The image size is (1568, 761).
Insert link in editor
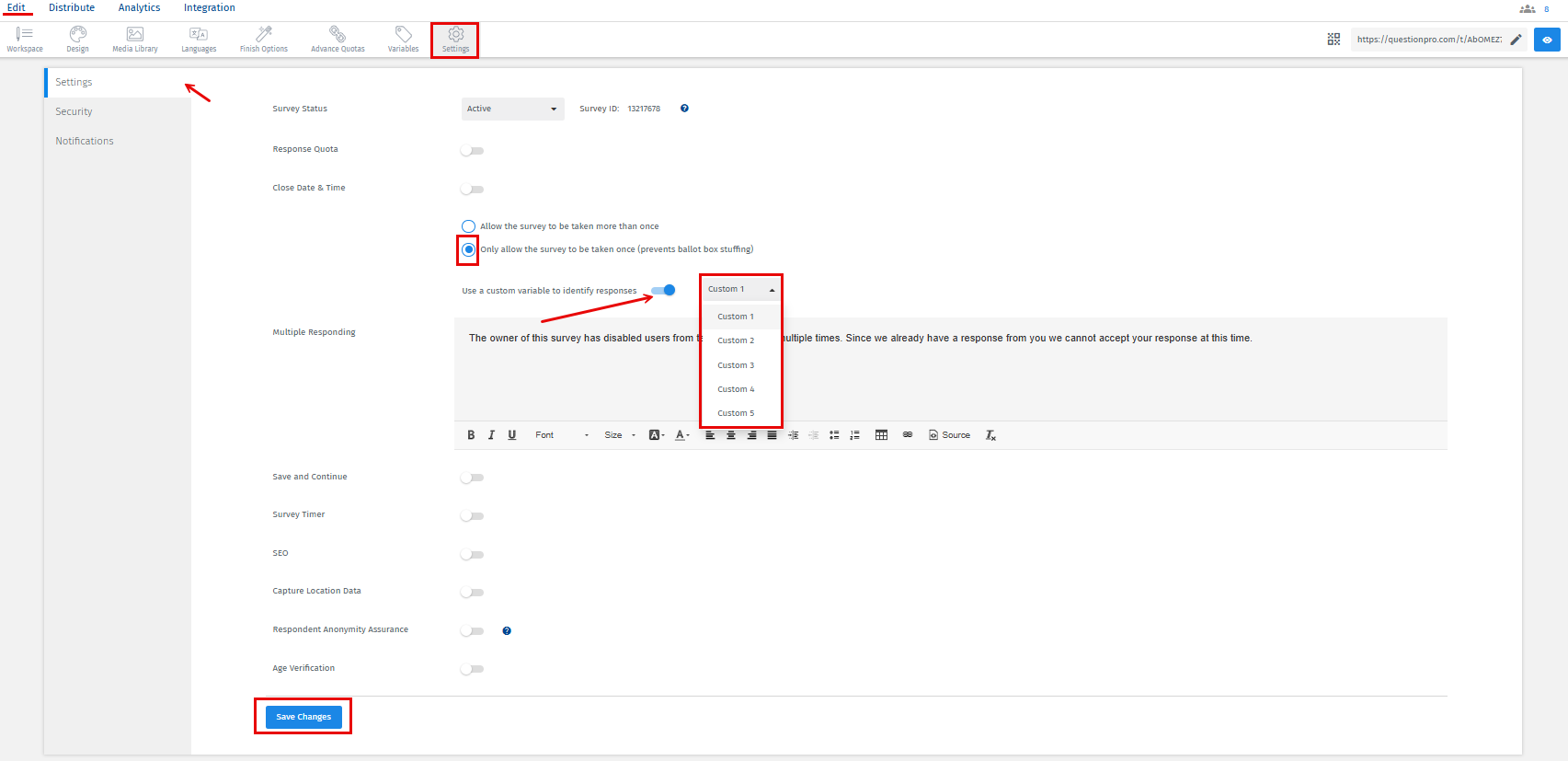[908, 434]
